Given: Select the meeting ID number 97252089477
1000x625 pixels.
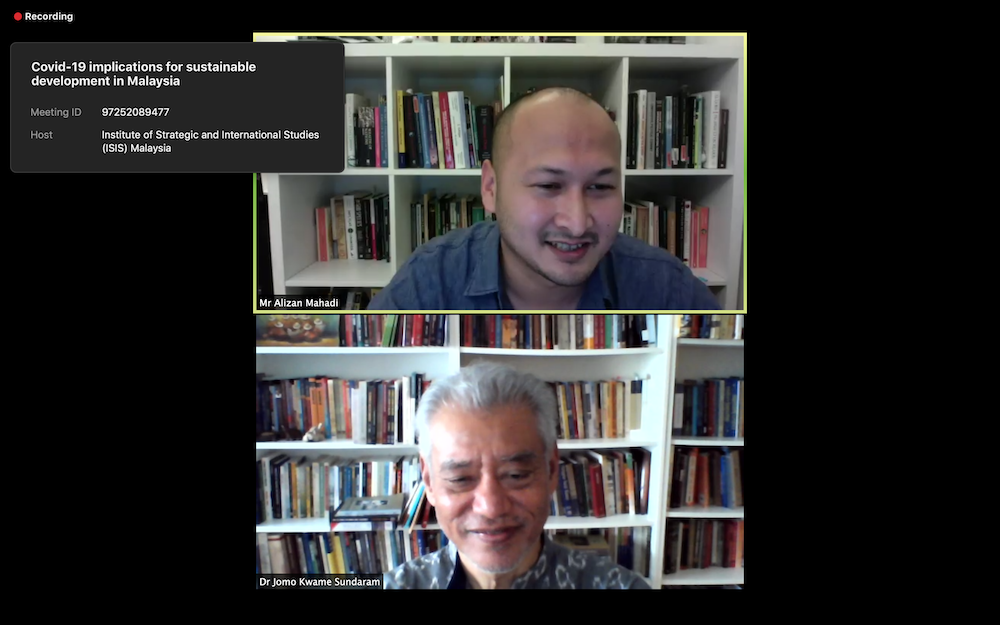Looking at the screenshot, I should pyautogui.click(x=135, y=112).
